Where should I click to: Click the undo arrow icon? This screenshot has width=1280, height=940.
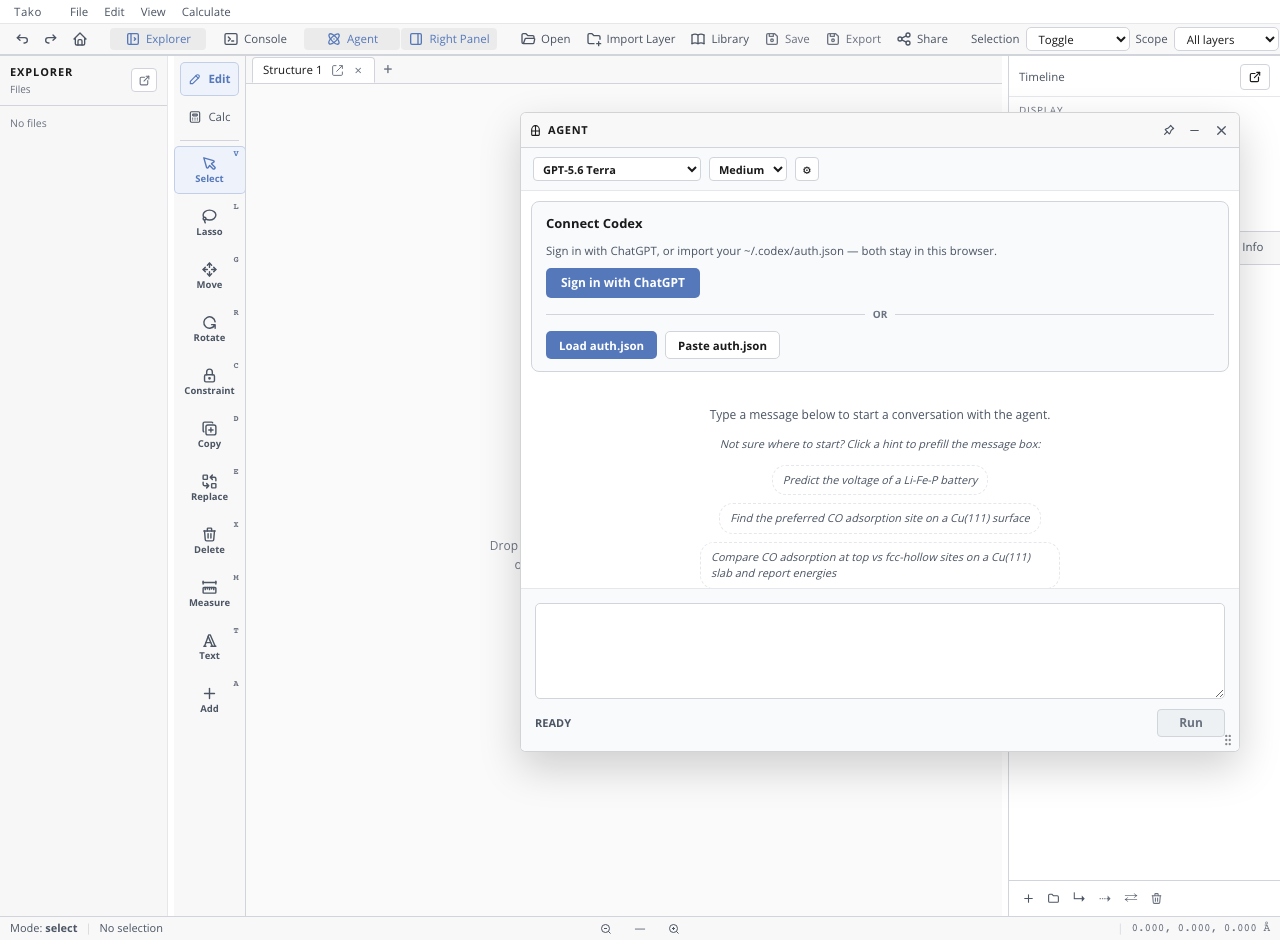click(22, 39)
